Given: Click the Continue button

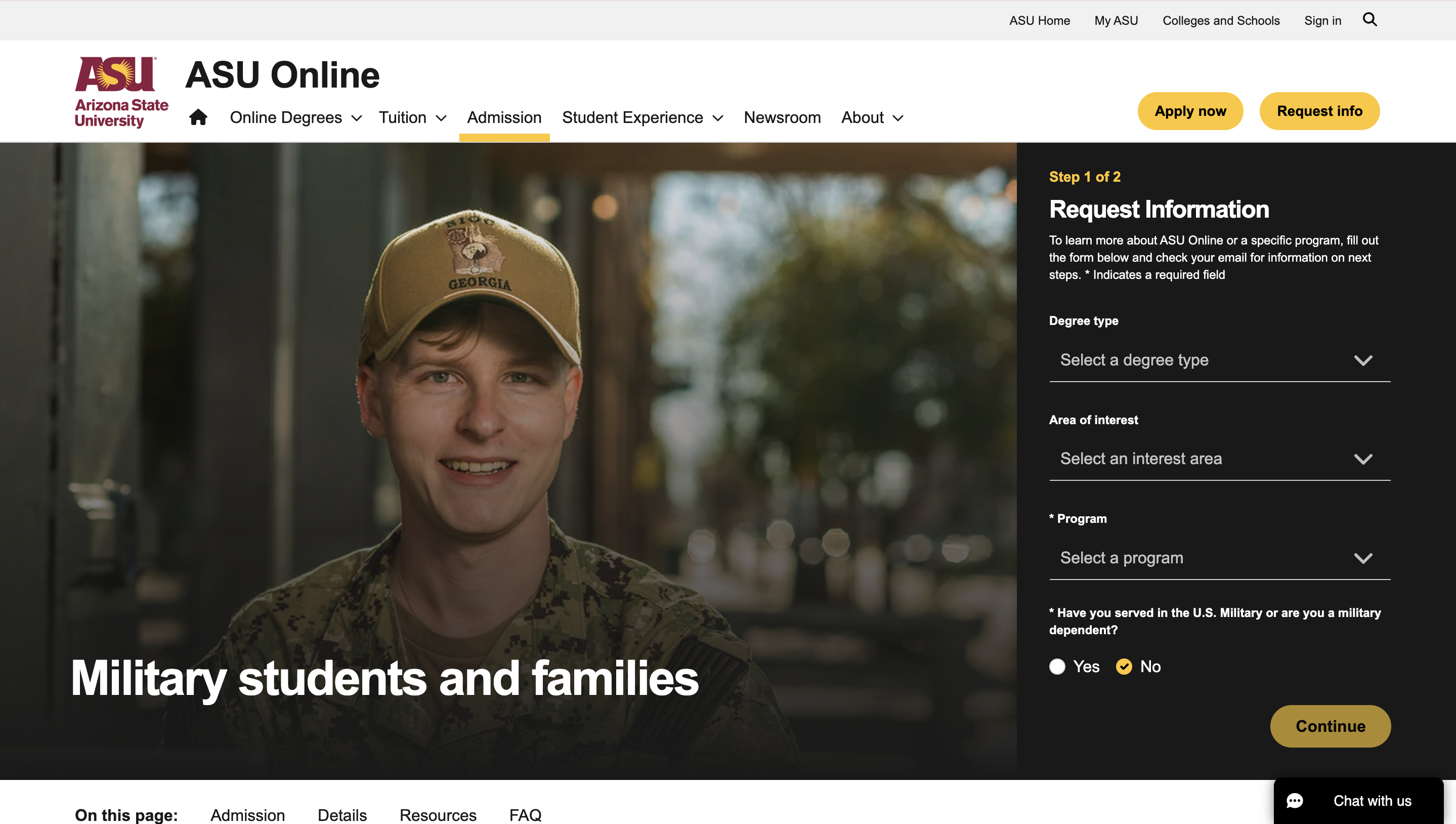Looking at the screenshot, I should click(1331, 726).
